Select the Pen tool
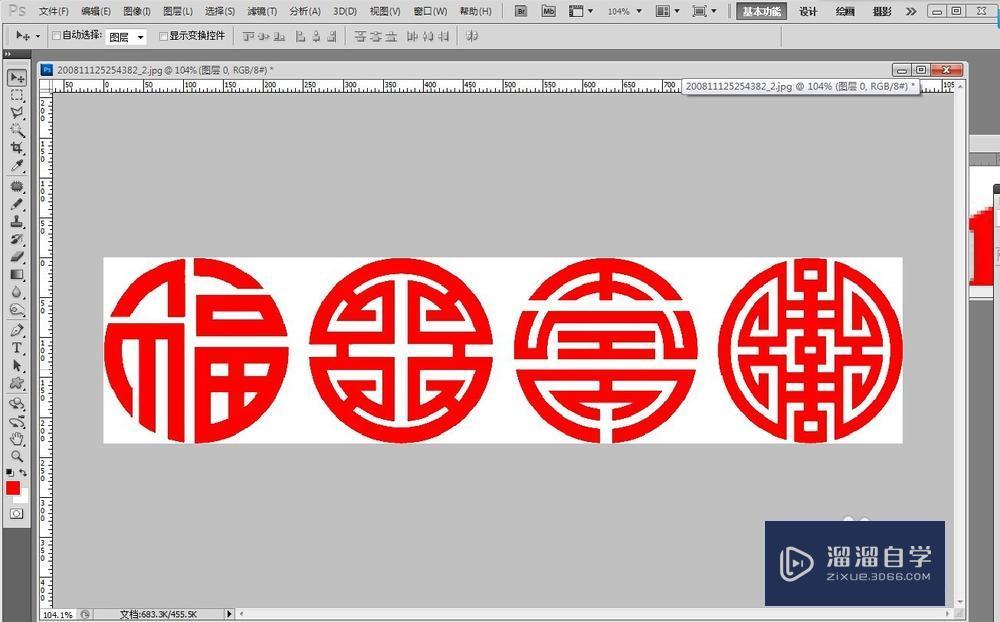1000x622 pixels. pos(17,330)
